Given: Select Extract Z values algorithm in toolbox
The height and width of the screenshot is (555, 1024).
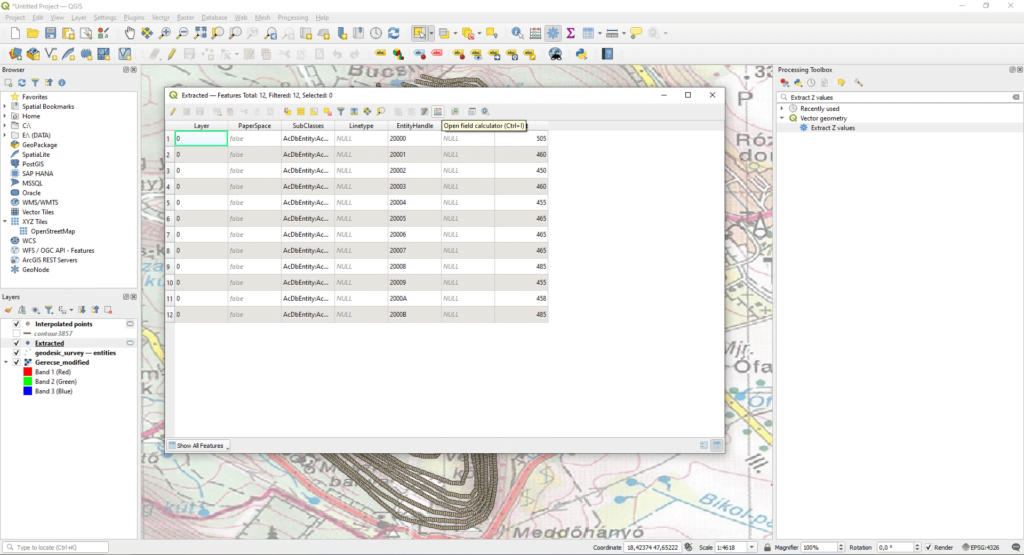Looking at the screenshot, I should (x=833, y=128).
